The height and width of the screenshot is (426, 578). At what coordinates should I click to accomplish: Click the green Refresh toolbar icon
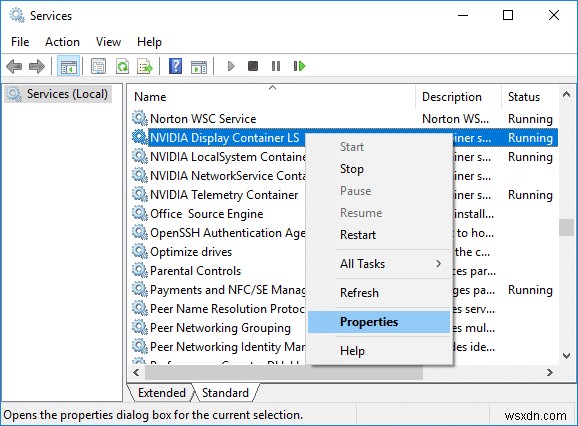pyautogui.click(x=122, y=66)
